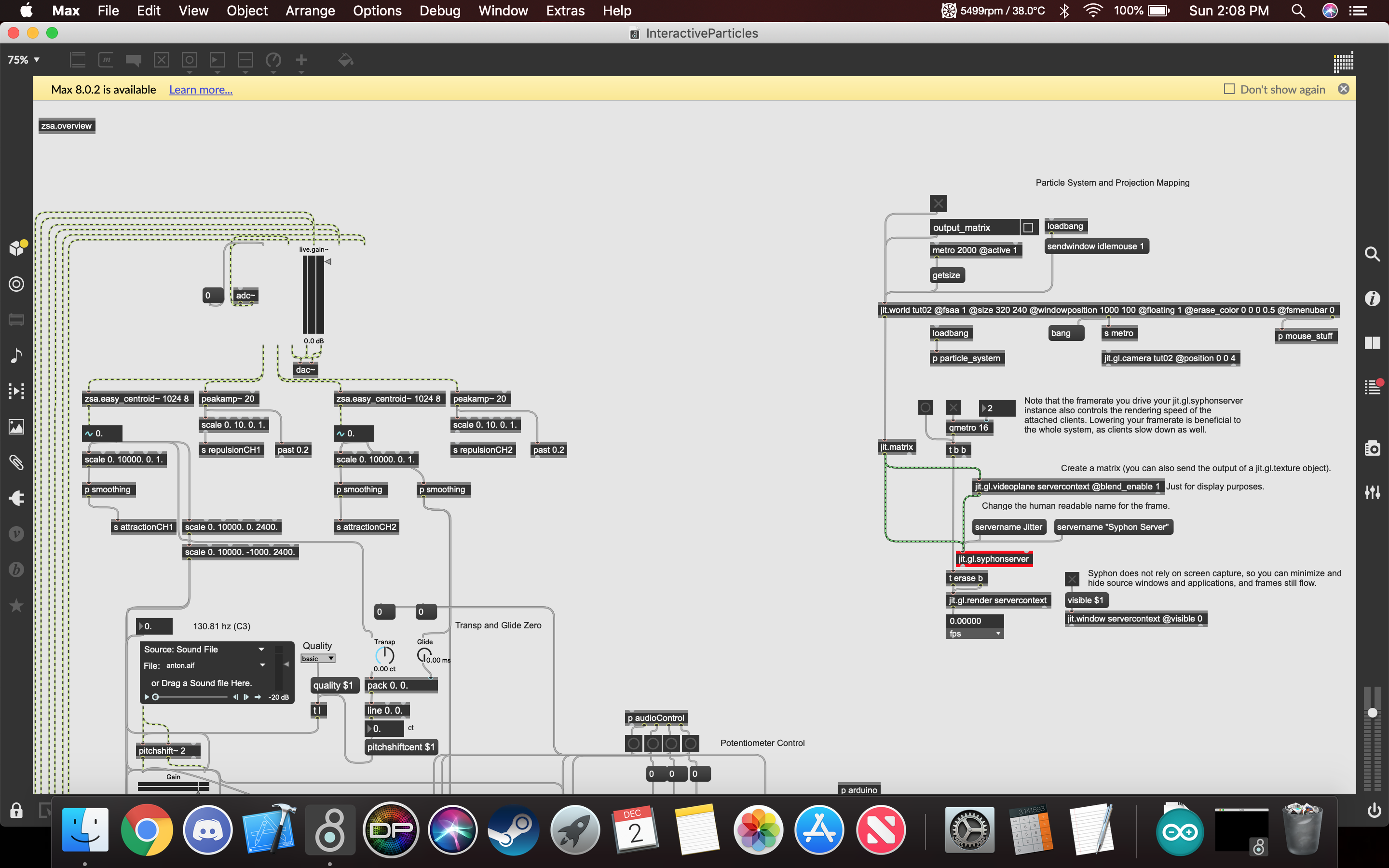This screenshot has height=868, width=1389.
Task: Click the getsize message box
Action: point(946,275)
